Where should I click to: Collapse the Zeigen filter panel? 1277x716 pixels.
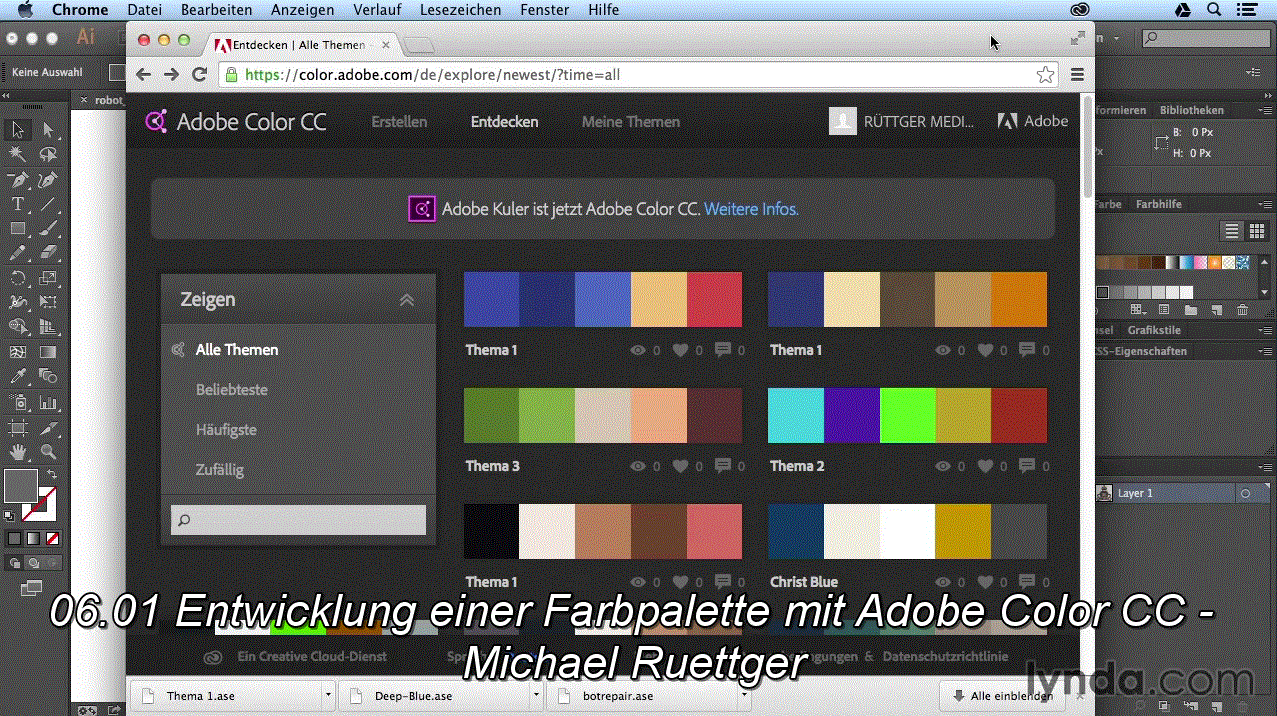coord(406,300)
